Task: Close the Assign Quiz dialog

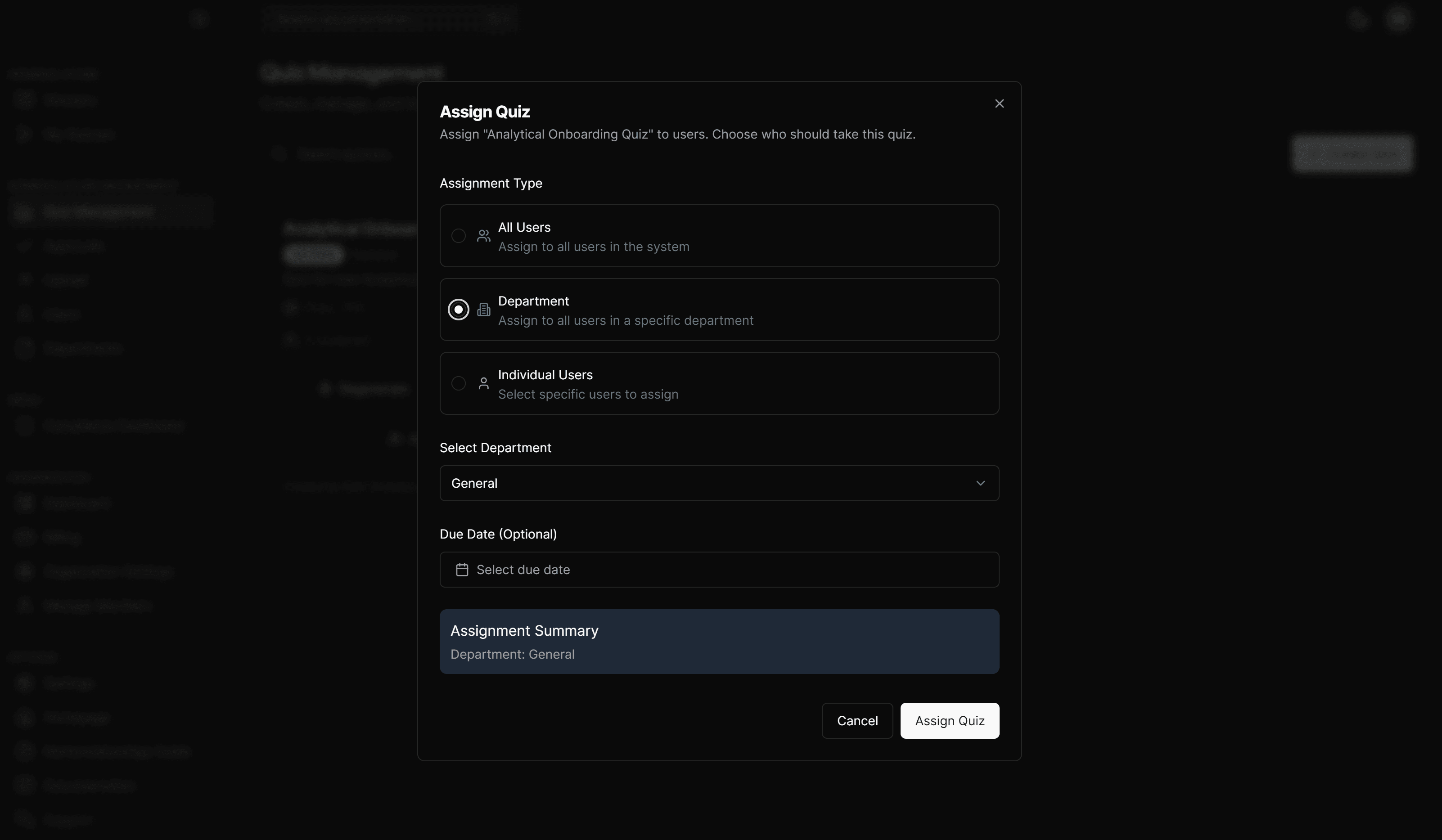Action: [x=999, y=103]
